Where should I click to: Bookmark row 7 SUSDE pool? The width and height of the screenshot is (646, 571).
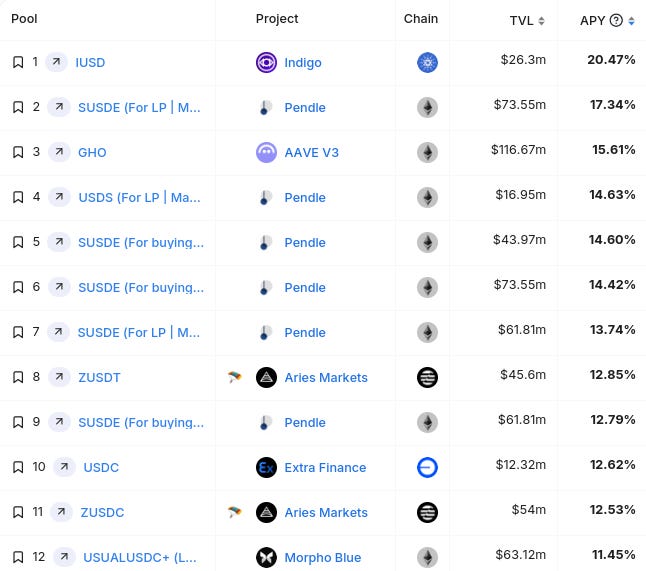coord(18,332)
